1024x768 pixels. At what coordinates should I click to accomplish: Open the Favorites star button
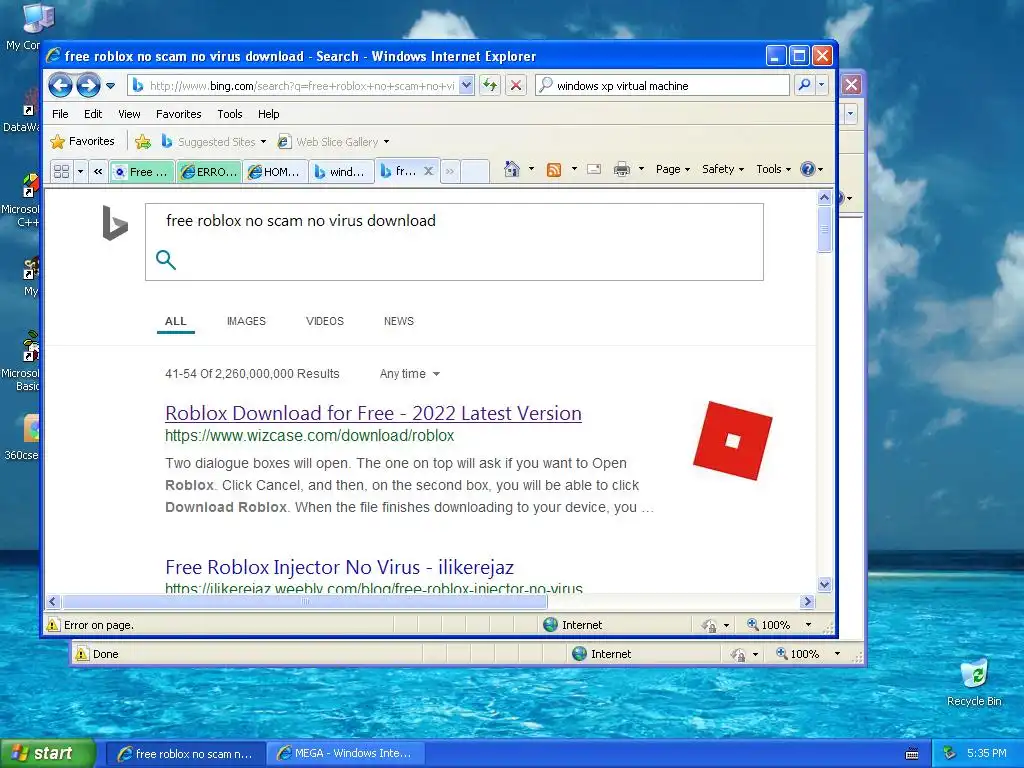pos(82,141)
